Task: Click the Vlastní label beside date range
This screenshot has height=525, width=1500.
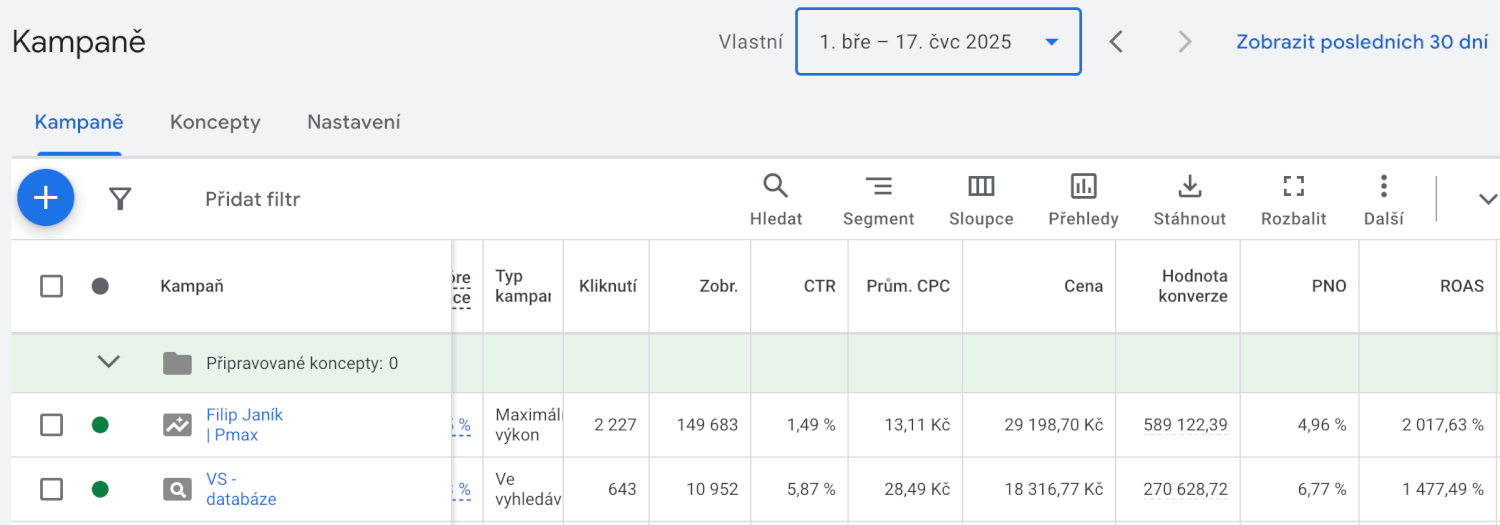Action: pyautogui.click(x=751, y=42)
